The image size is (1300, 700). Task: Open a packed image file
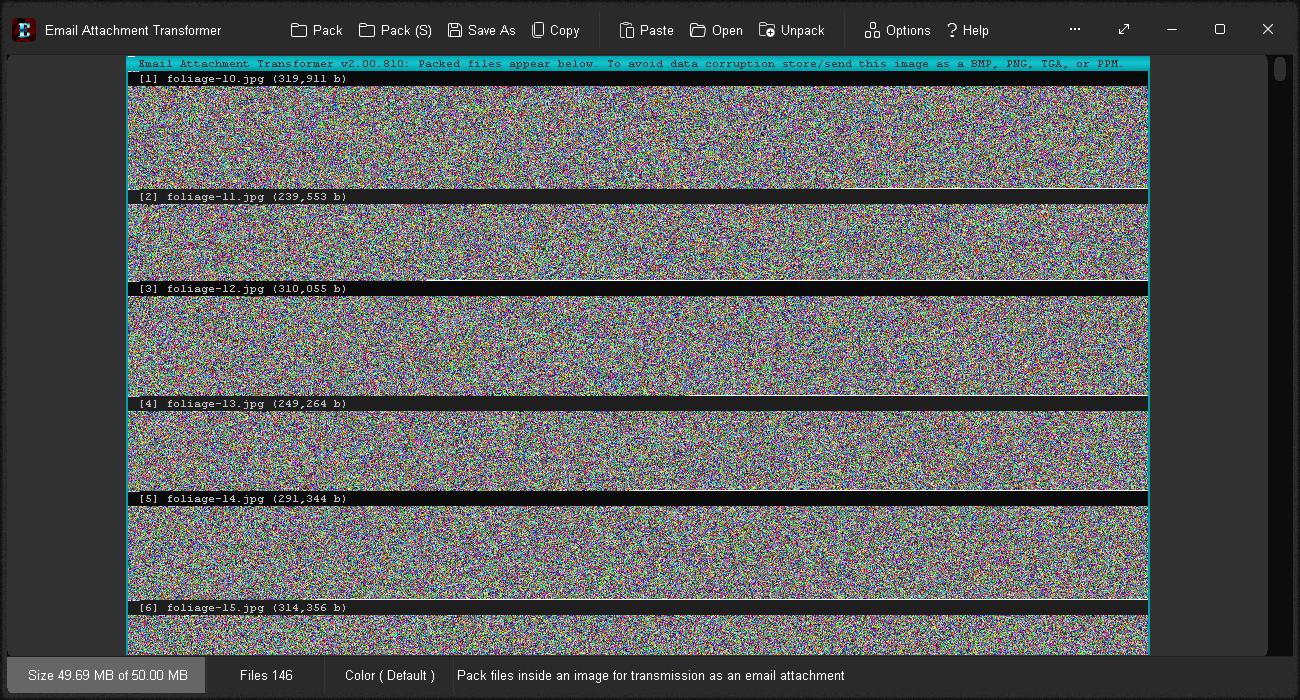[716, 30]
